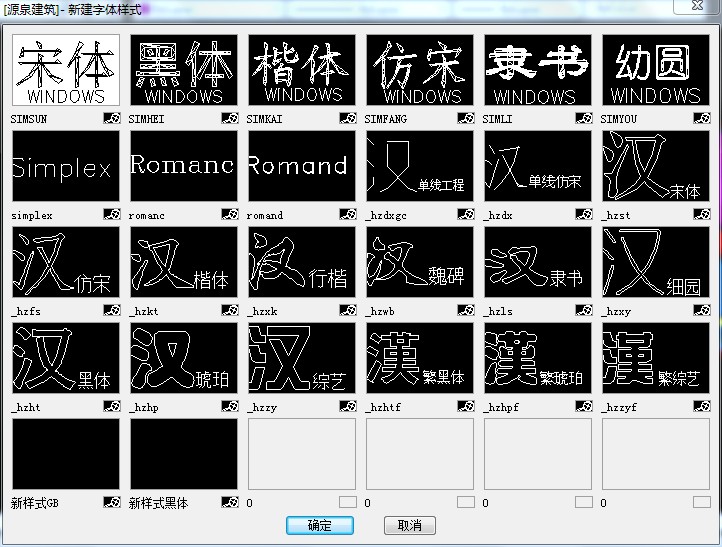Click the edit icon beside _hzhp

click(x=230, y=406)
